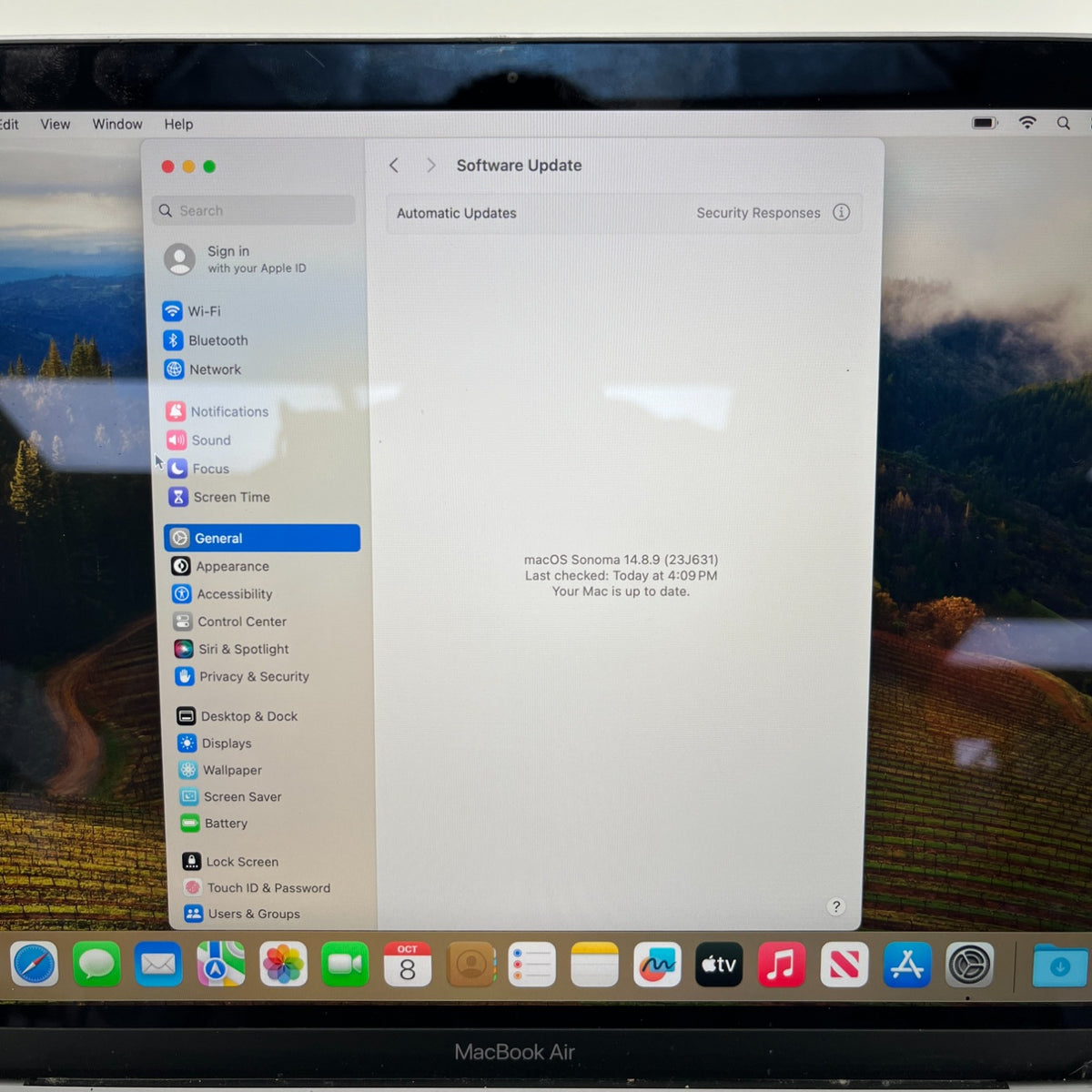Launch Safari from the Dock
This screenshot has width=1092, height=1092.
[35, 965]
